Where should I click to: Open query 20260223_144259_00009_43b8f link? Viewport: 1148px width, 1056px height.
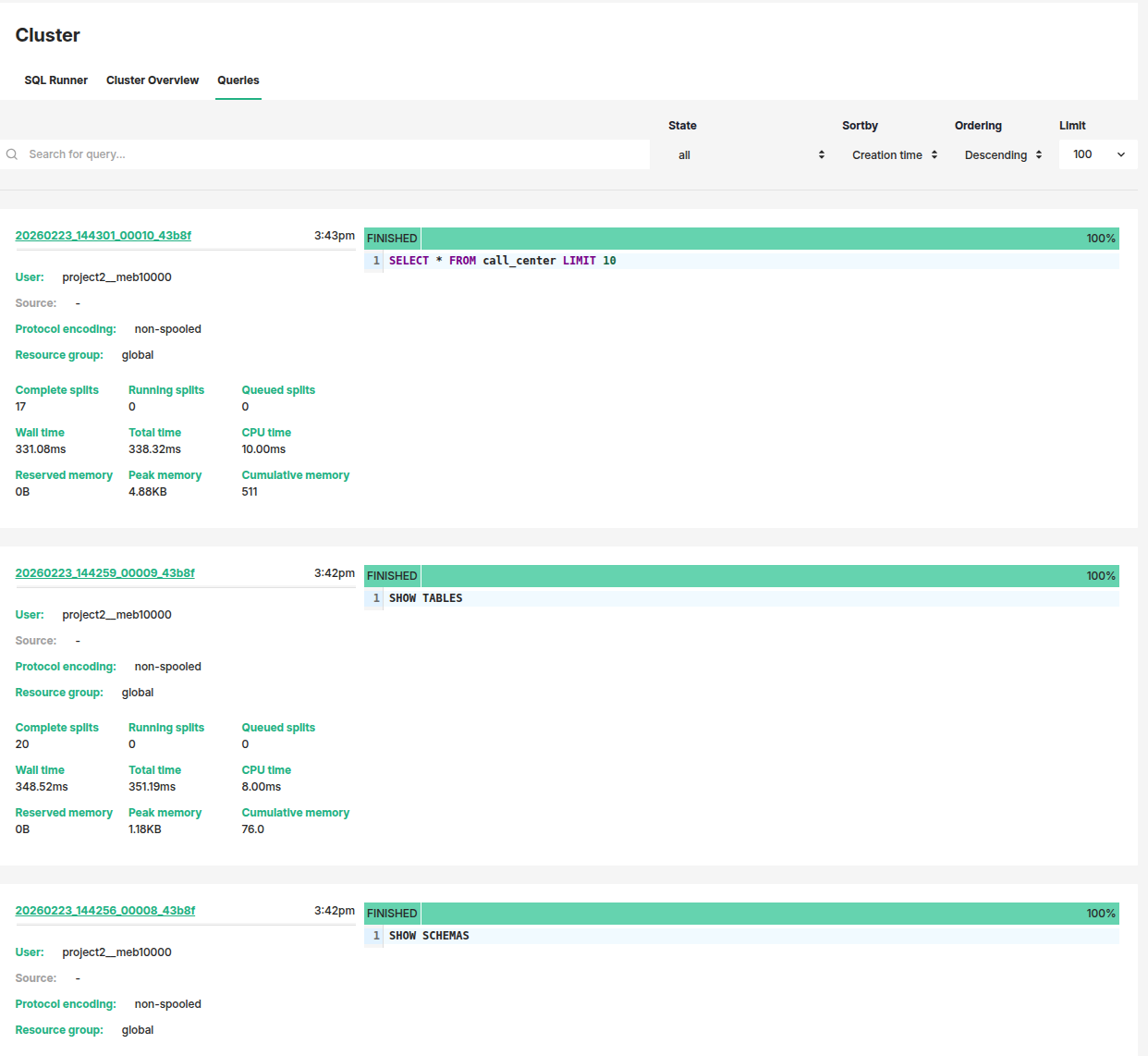[x=105, y=573]
